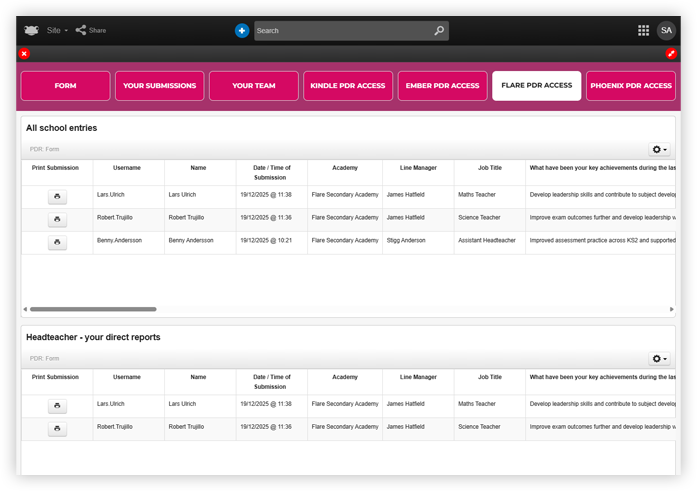Click the print icon for Lars Ulrich in All school entries

click(x=57, y=197)
